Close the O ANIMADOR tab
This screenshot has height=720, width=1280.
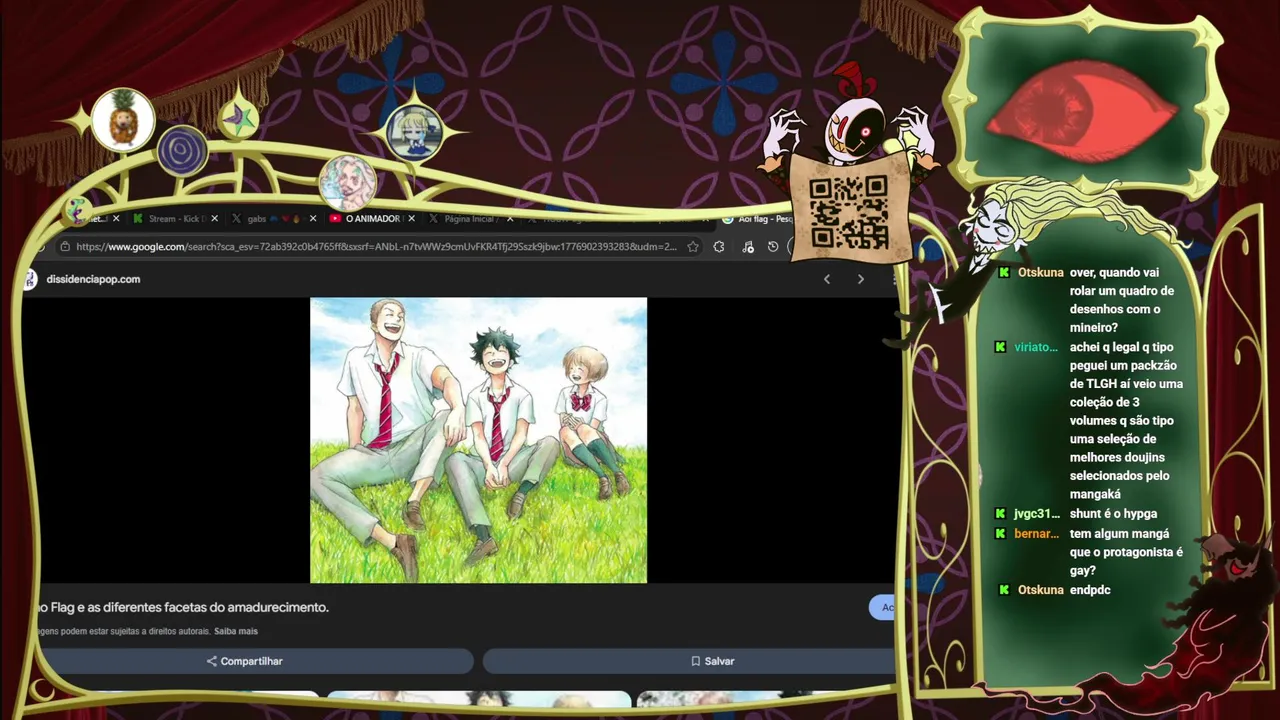[x=412, y=218]
